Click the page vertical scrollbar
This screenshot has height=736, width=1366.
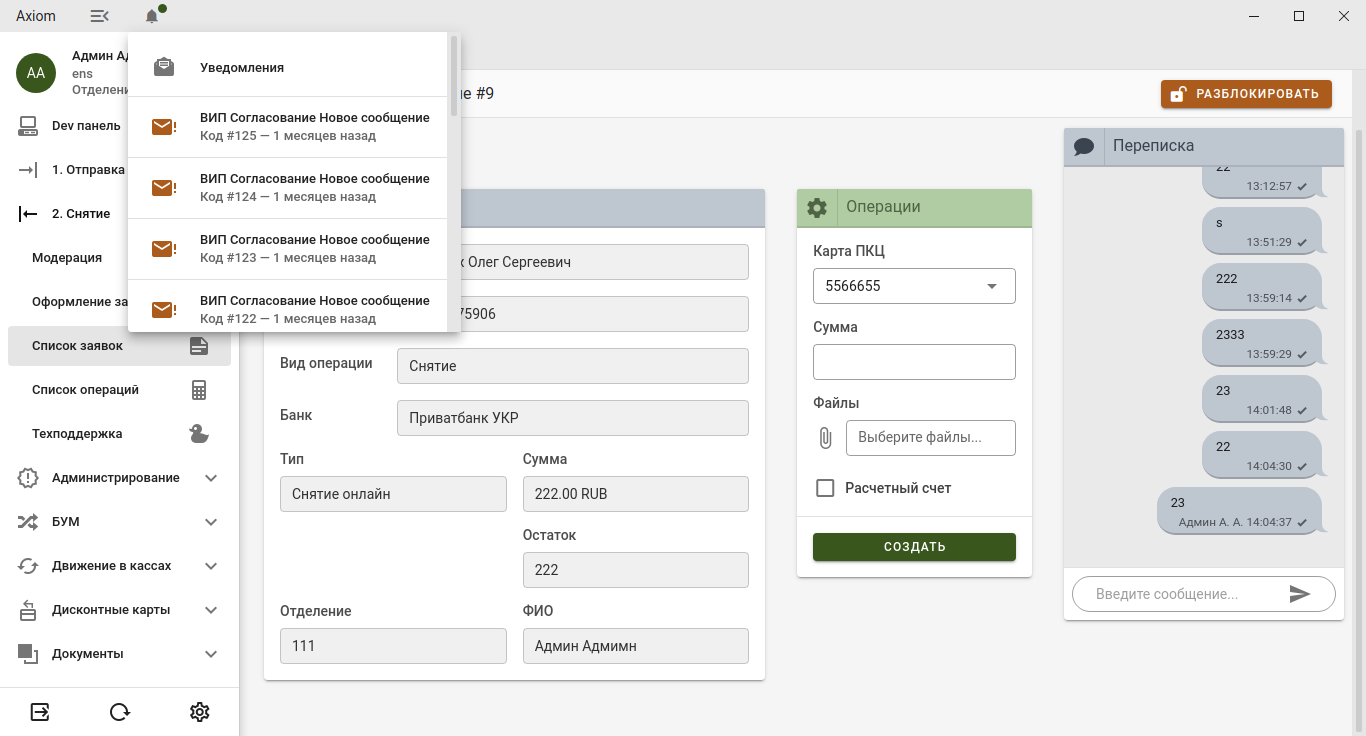click(x=1359, y=430)
